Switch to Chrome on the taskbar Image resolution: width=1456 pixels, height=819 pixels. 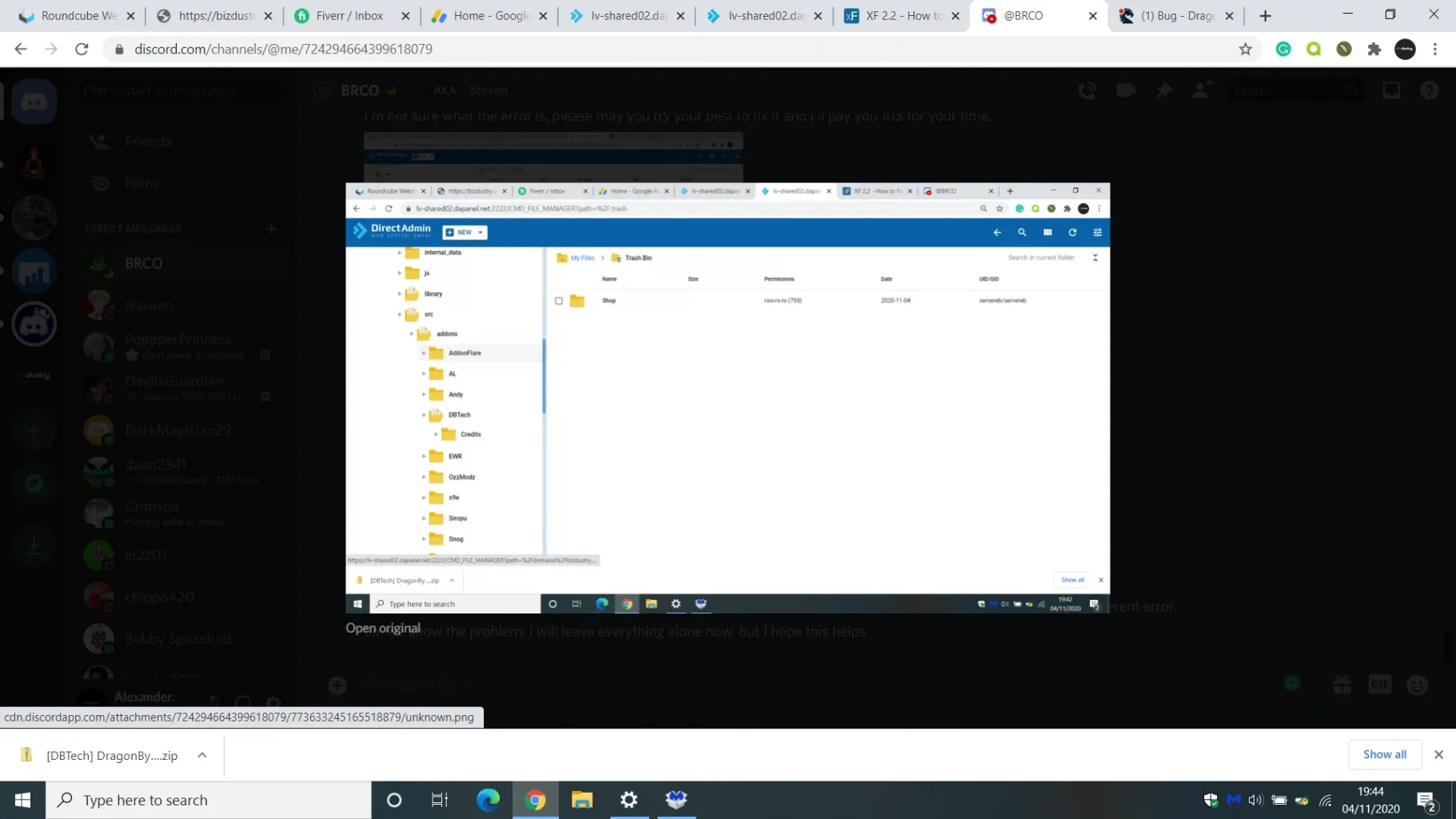pos(535,800)
